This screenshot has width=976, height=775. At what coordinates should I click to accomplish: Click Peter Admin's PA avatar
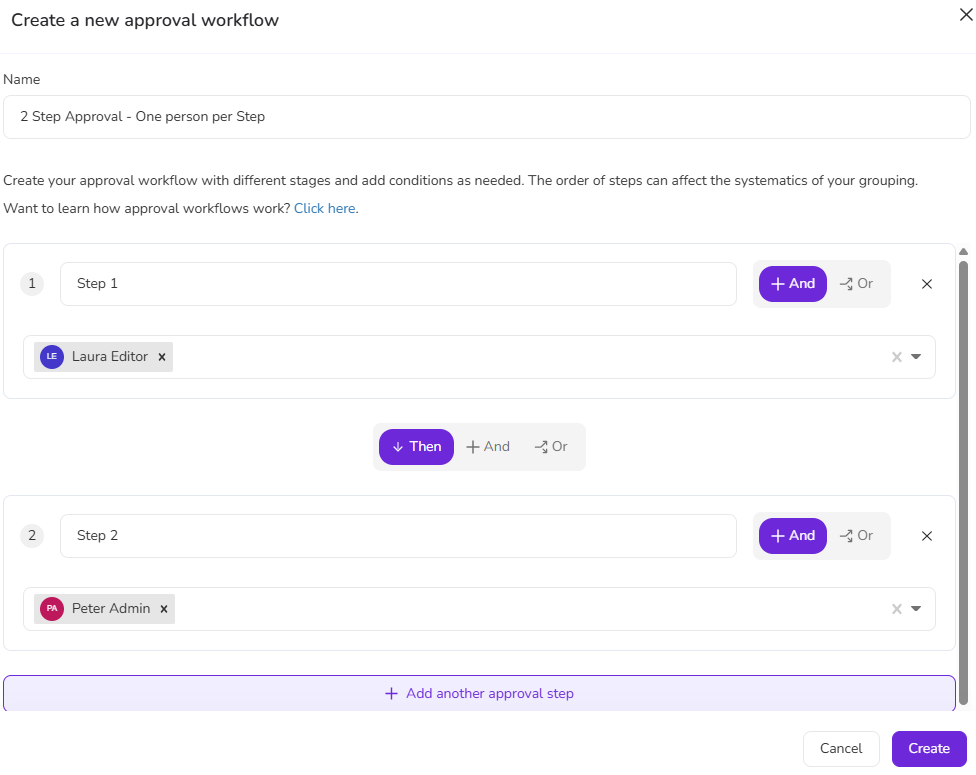pyautogui.click(x=52, y=609)
